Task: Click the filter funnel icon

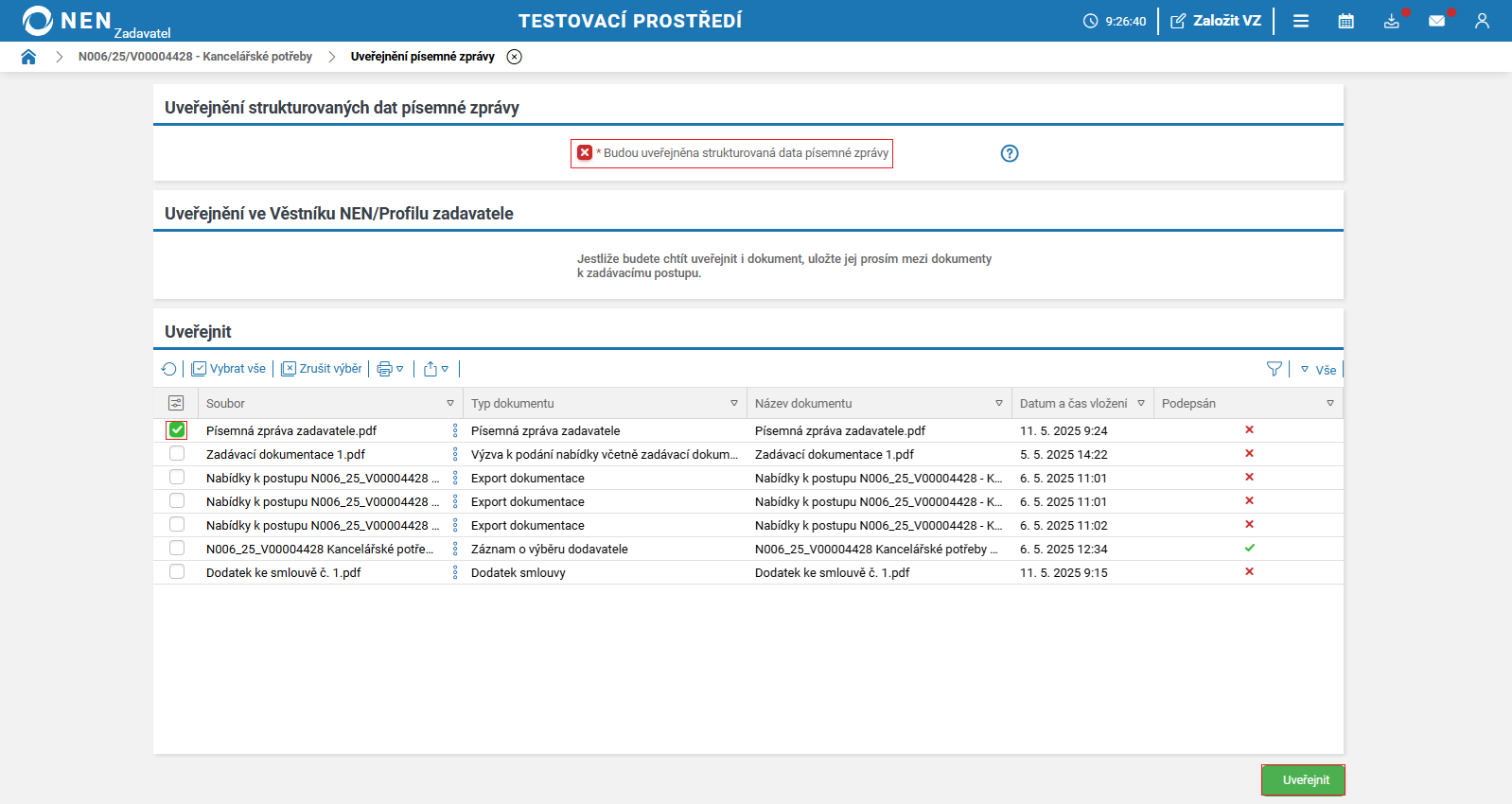Action: [1275, 369]
